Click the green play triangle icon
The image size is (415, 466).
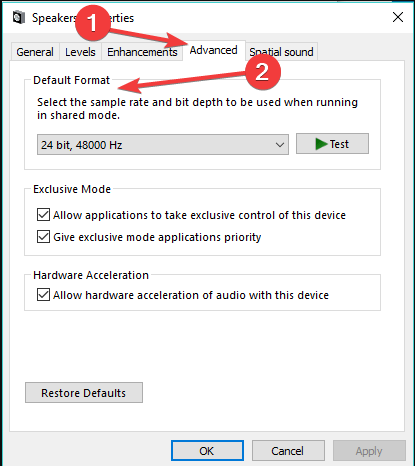pos(321,144)
